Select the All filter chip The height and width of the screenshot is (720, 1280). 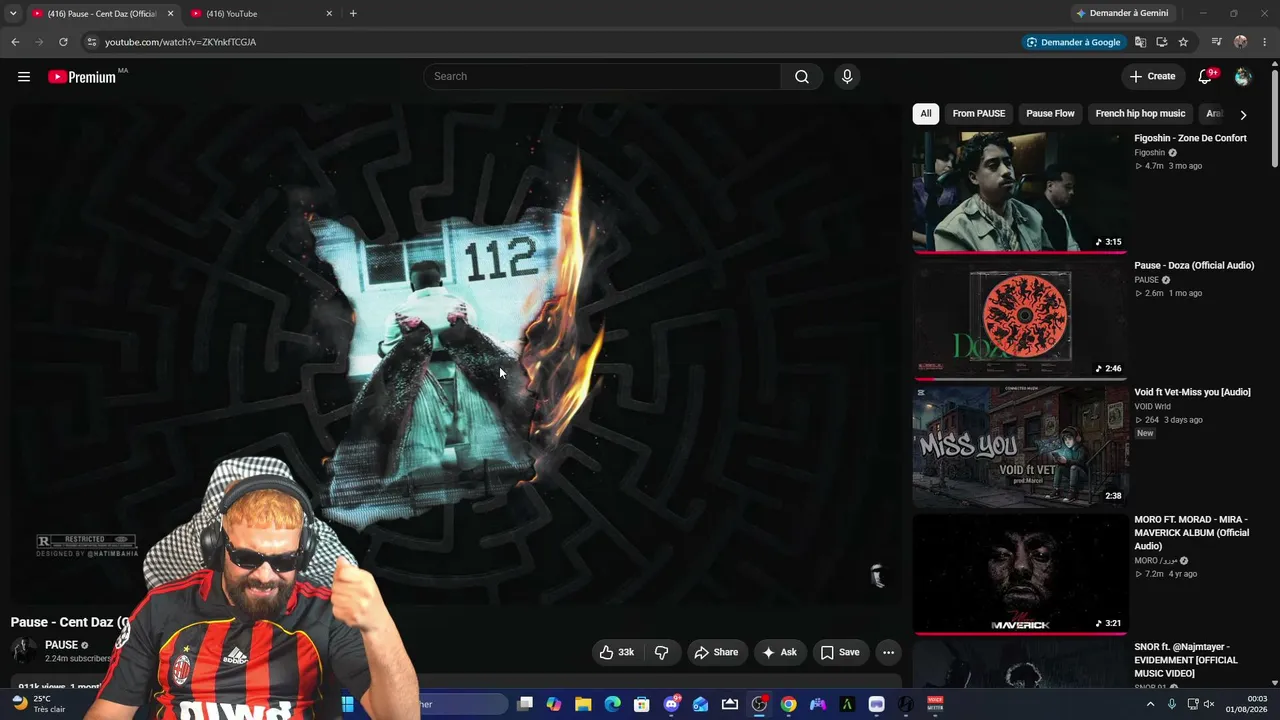tap(926, 114)
